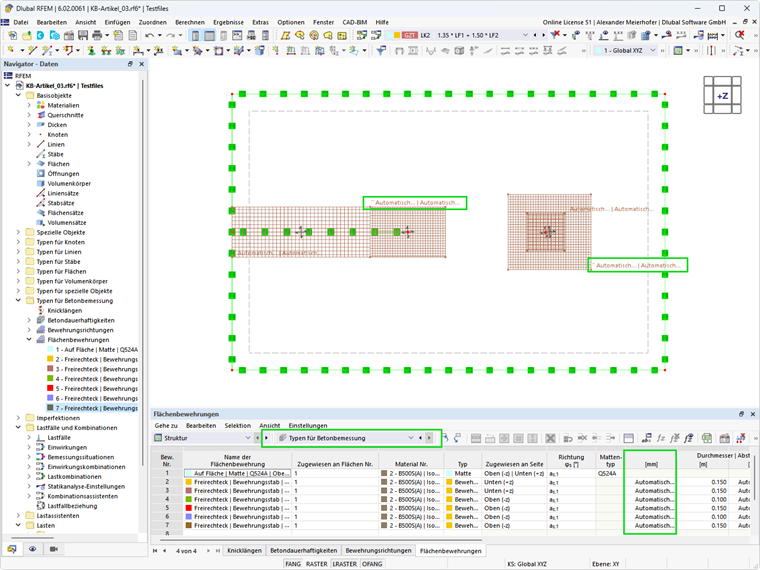Close the Navigator - Daten panel

pyautogui.click(x=142, y=64)
